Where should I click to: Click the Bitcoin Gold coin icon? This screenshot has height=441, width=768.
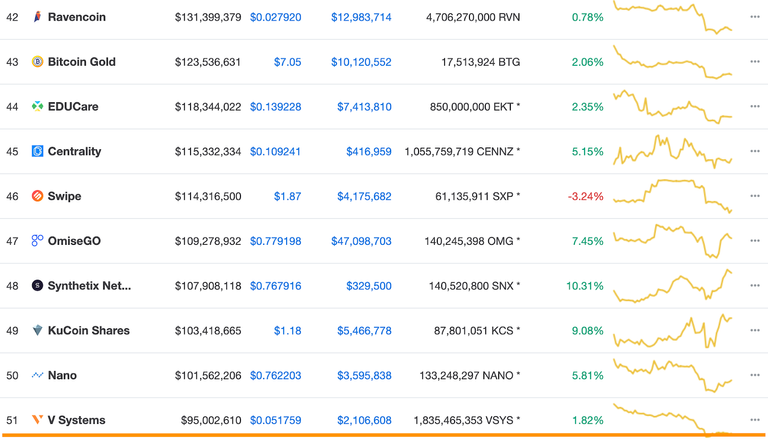click(37, 62)
